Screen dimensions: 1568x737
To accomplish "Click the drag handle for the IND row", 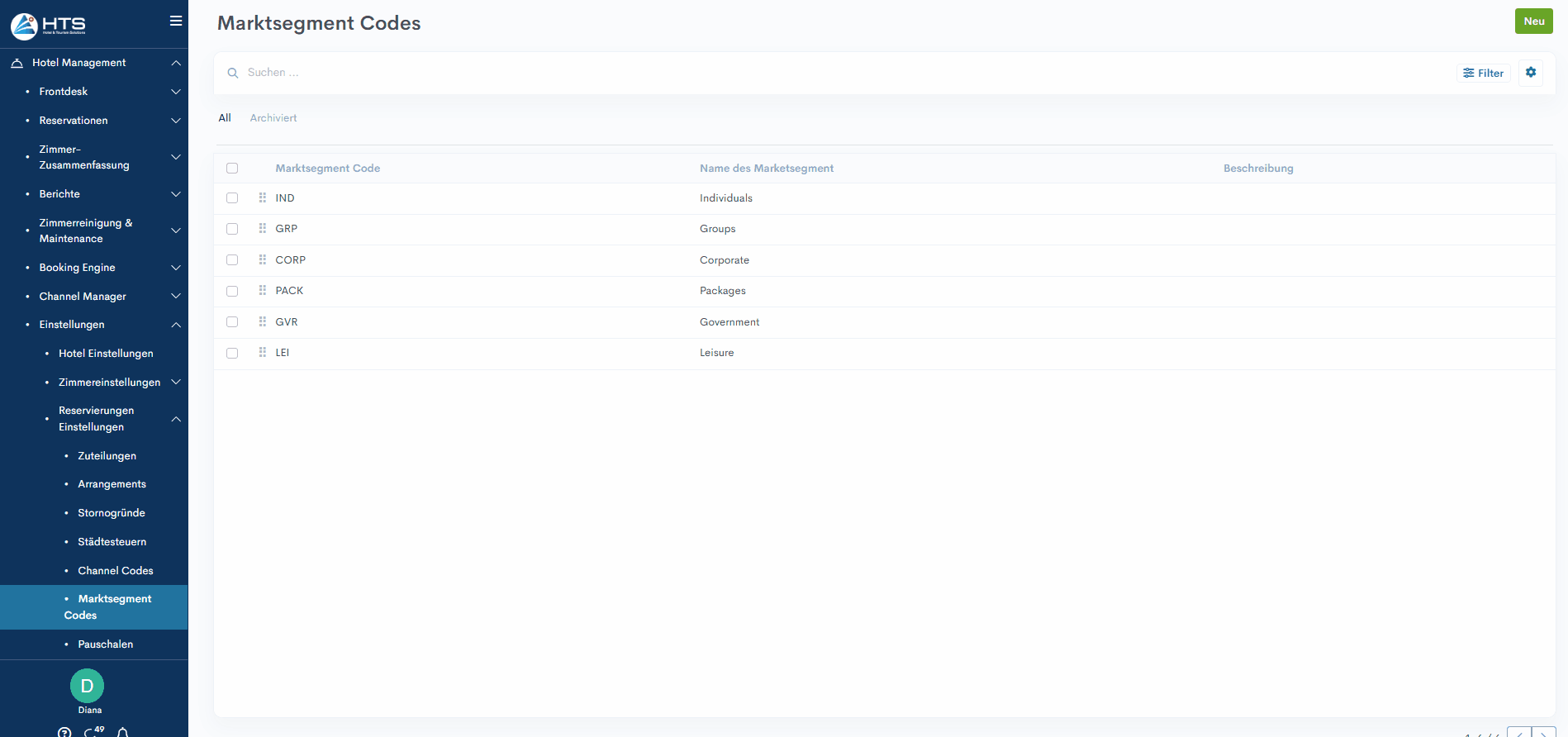I will (262, 198).
